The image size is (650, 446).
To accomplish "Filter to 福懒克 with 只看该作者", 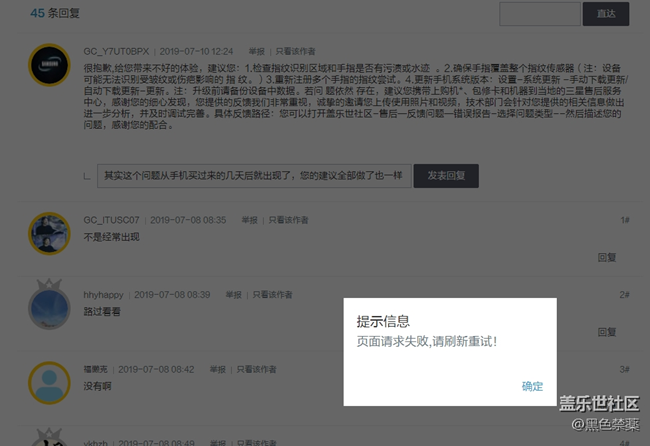I will tap(257, 369).
